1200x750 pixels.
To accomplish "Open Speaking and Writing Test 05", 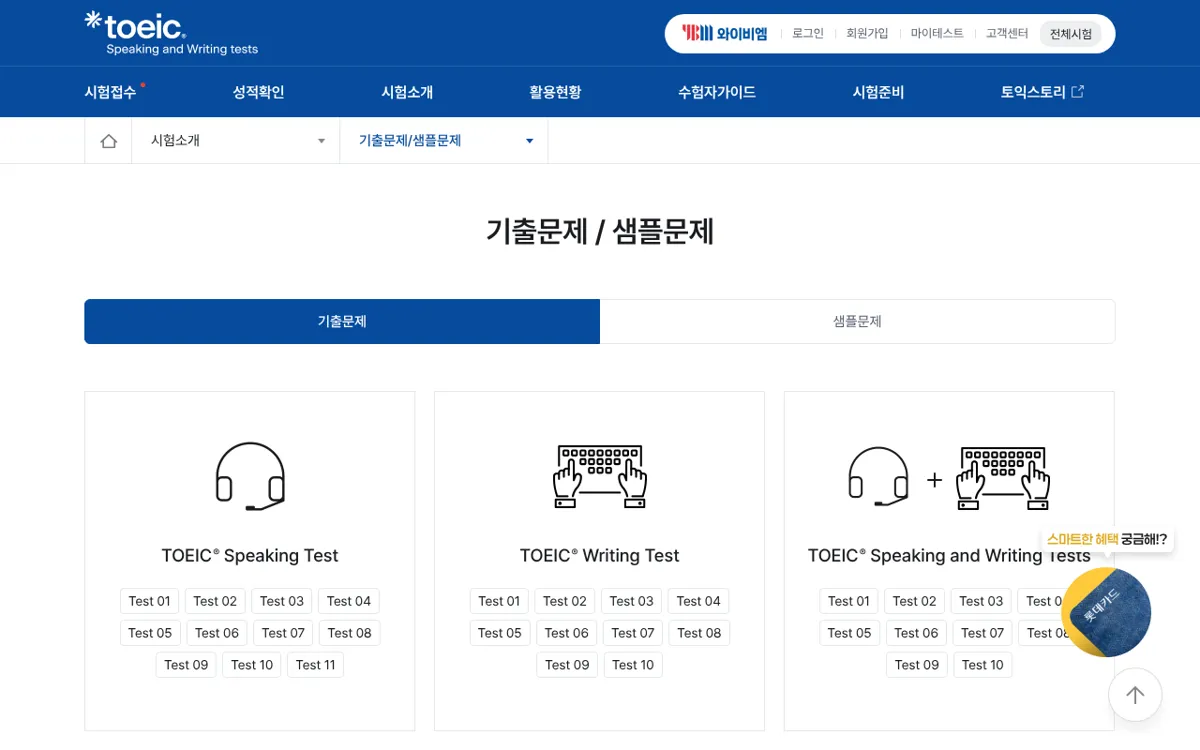I will (x=850, y=633).
